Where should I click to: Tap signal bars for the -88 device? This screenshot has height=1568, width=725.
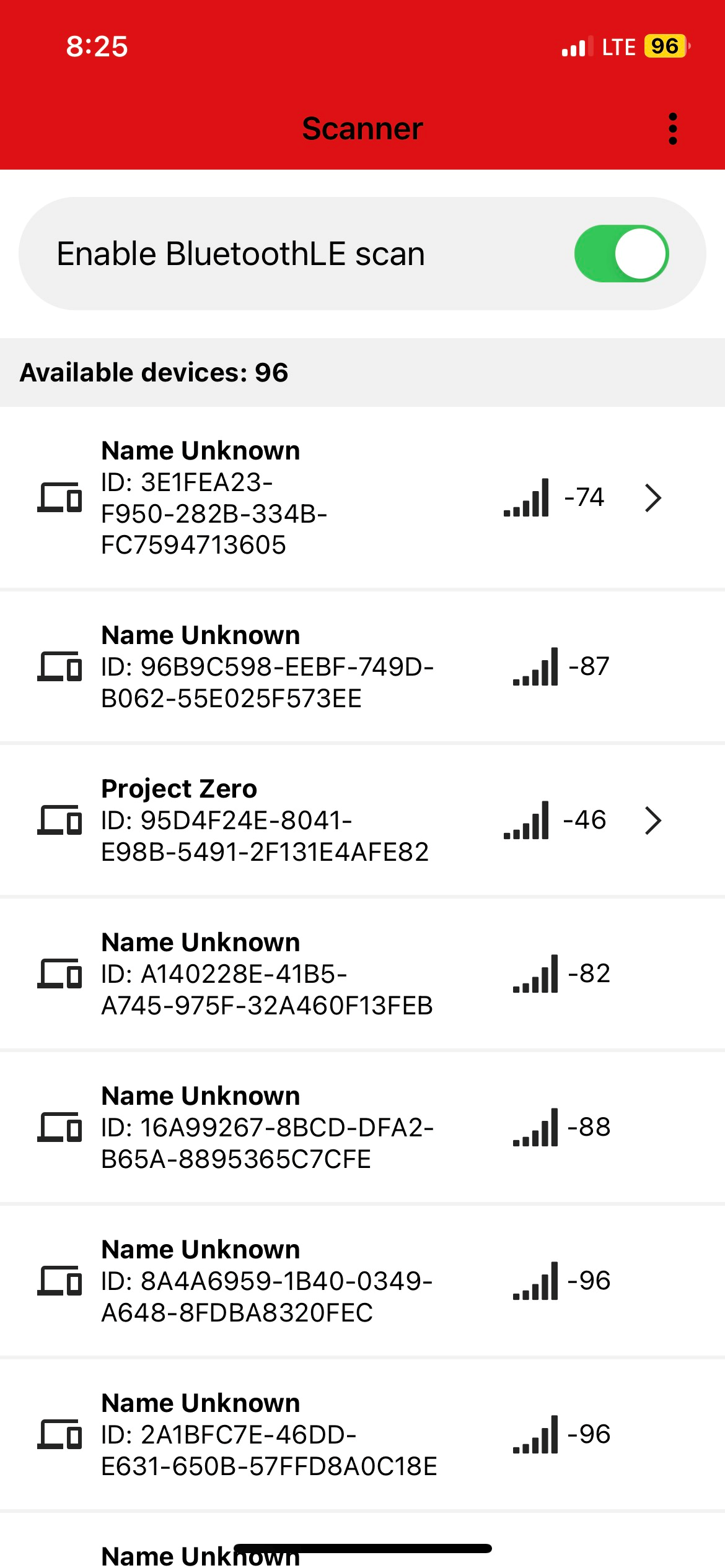click(x=535, y=1128)
